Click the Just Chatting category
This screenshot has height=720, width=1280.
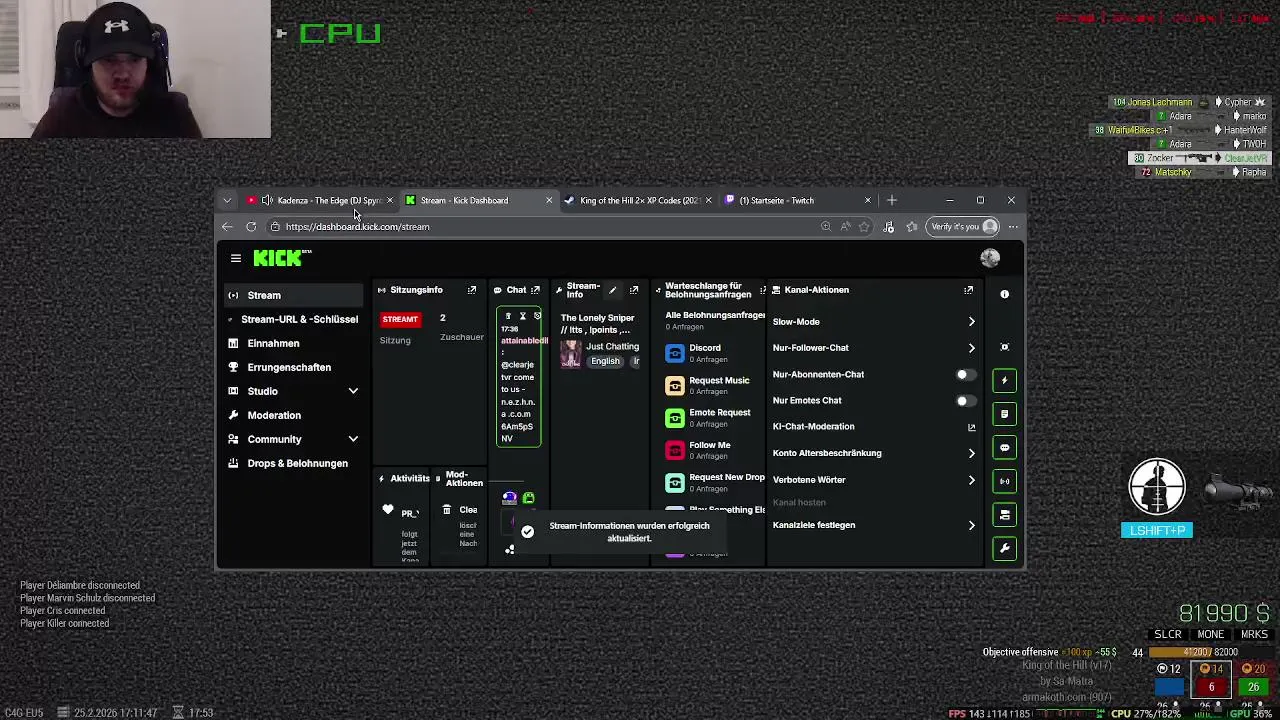pos(612,347)
